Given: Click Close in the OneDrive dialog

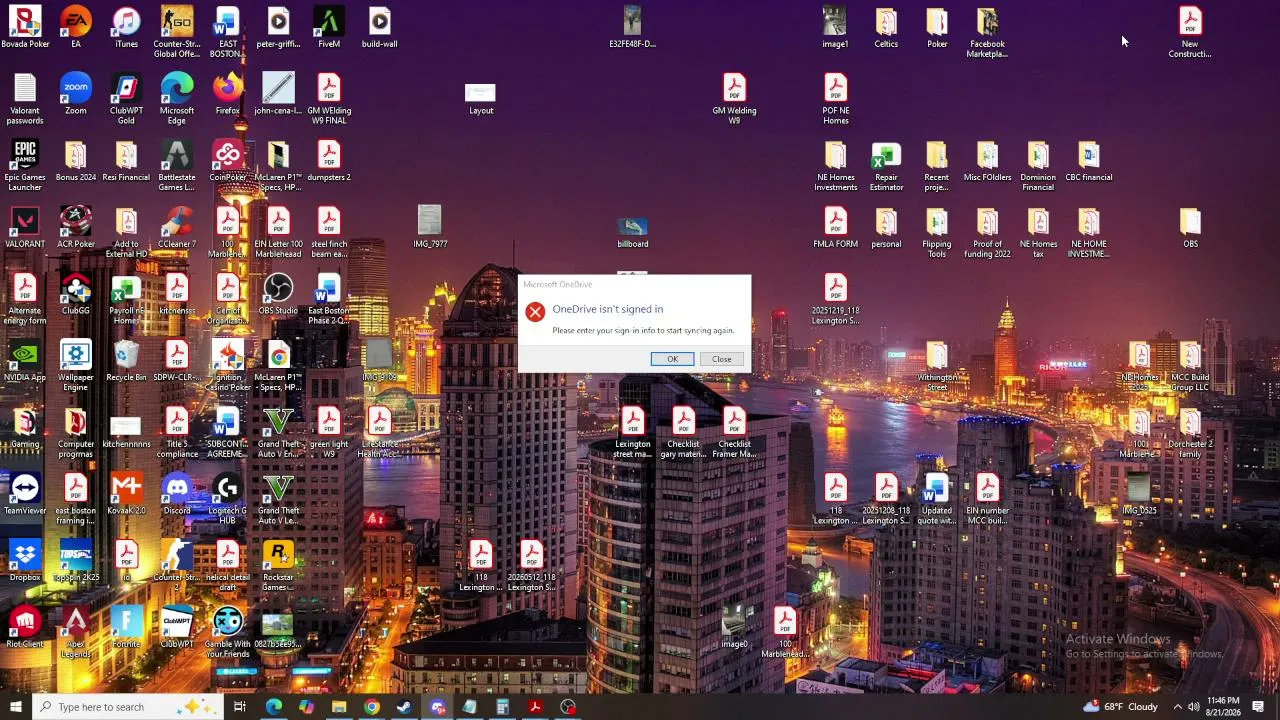Looking at the screenshot, I should 721,359.
